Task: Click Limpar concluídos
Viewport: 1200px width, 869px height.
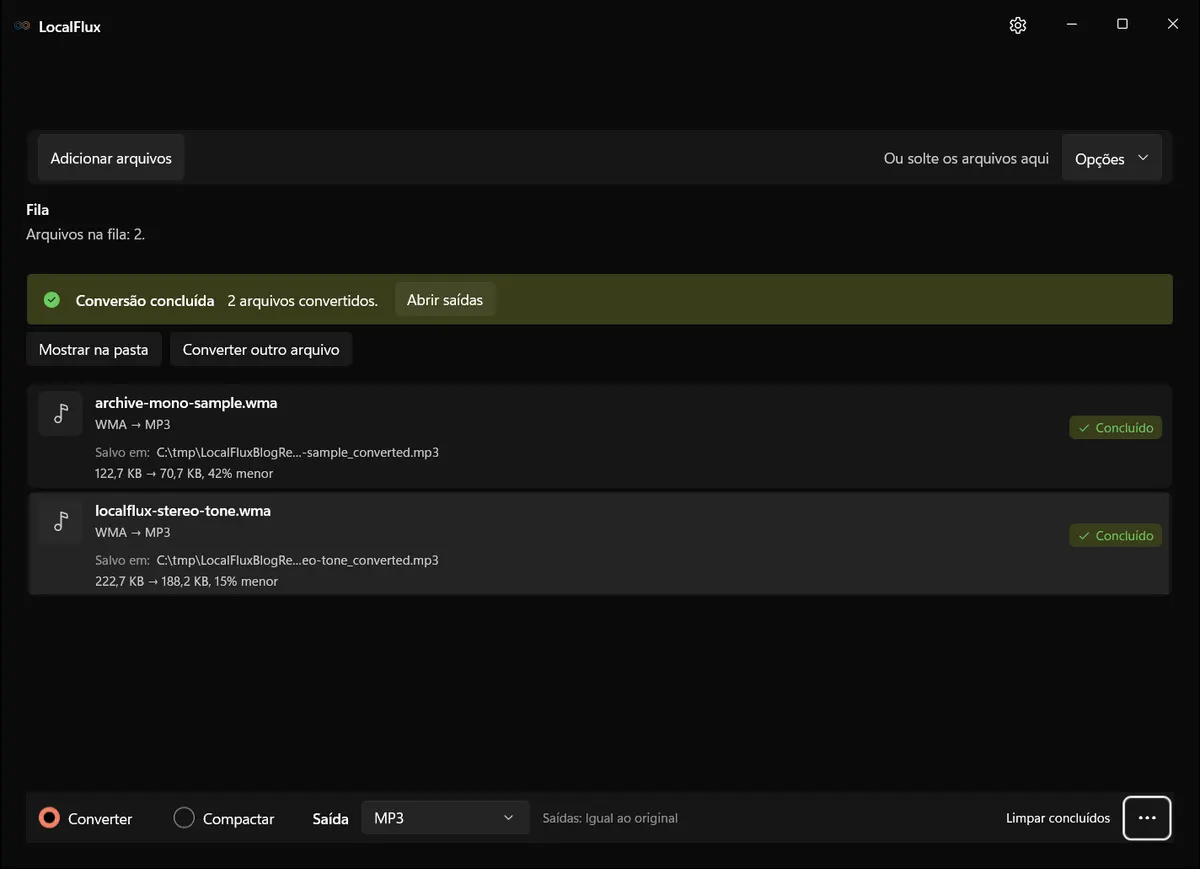Action: (1058, 818)
